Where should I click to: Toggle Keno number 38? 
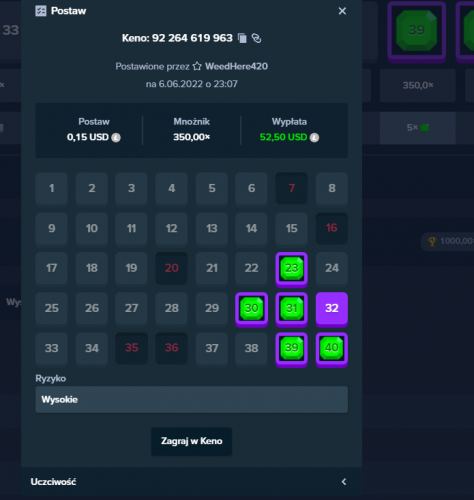coord(252,348)
